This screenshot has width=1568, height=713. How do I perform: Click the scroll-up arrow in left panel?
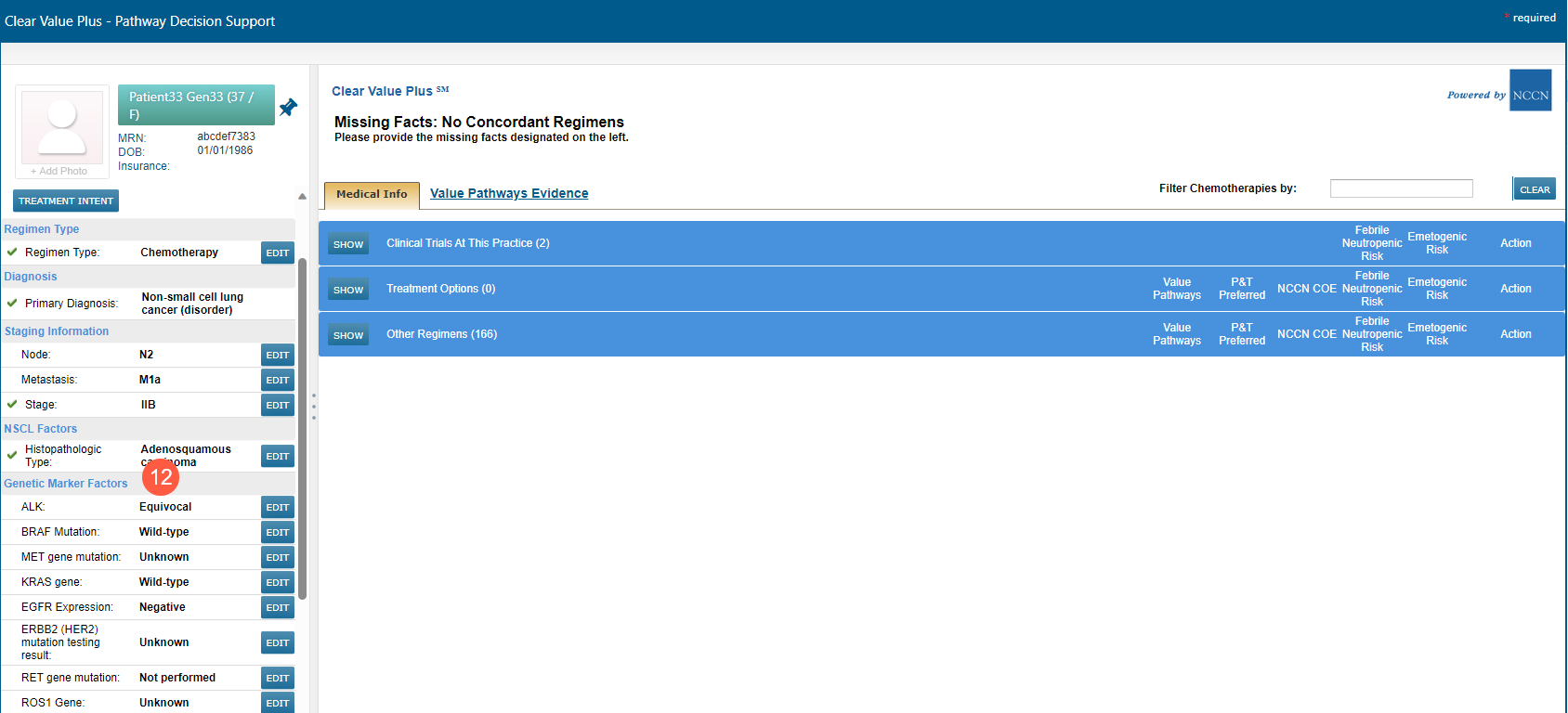pyautogui.click(x=302, y=197)
